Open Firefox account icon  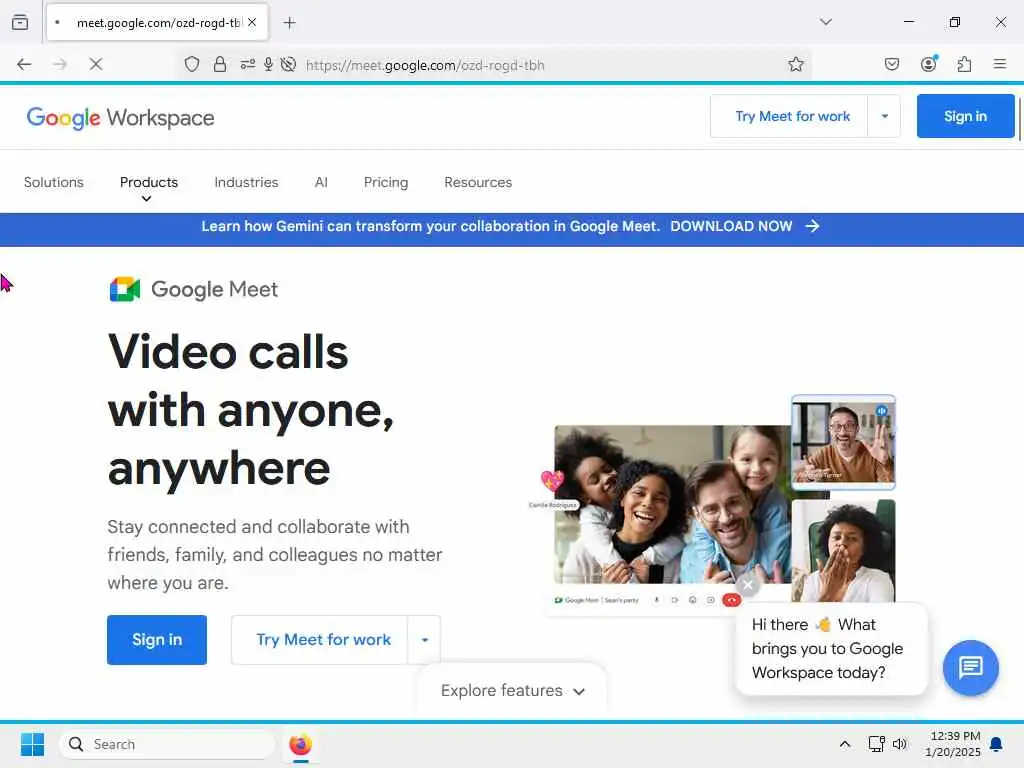tap(929, 63)
